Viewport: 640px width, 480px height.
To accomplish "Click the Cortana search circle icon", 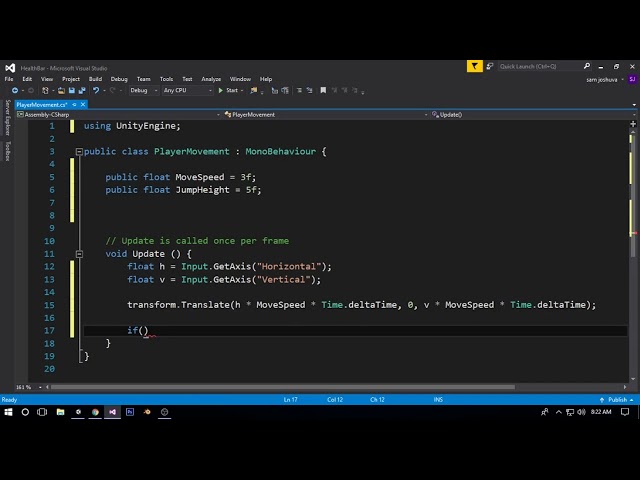I will coord(25,412).
